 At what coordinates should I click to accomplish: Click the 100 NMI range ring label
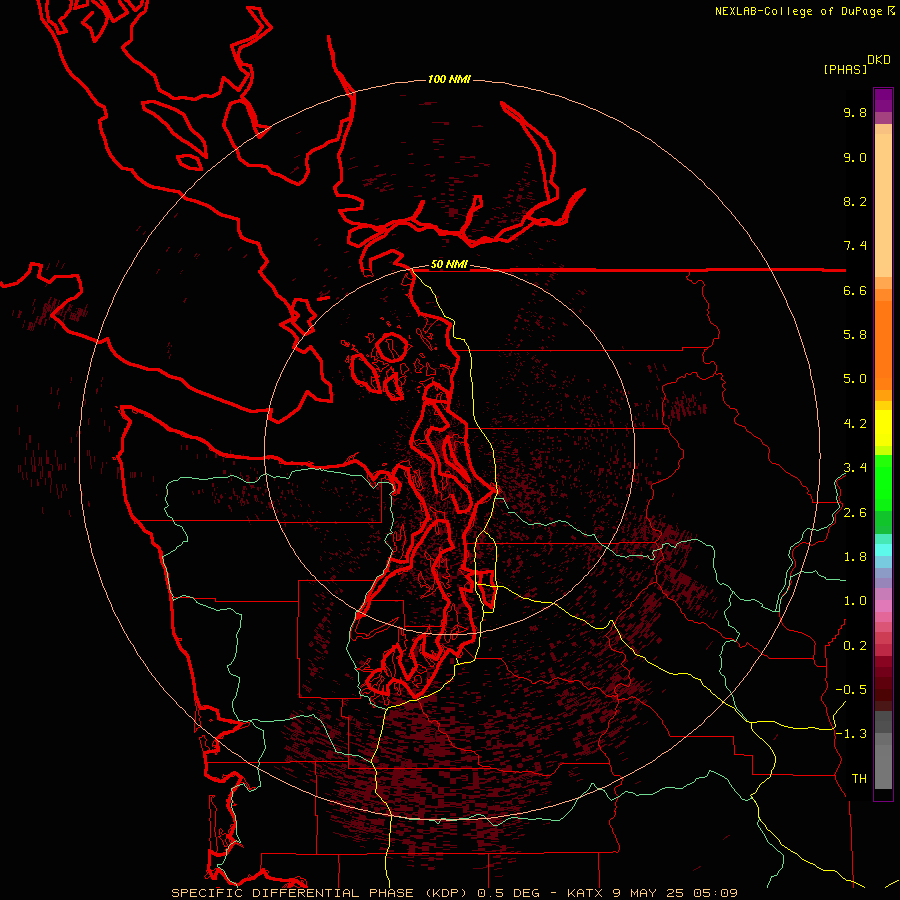[449, 79]
